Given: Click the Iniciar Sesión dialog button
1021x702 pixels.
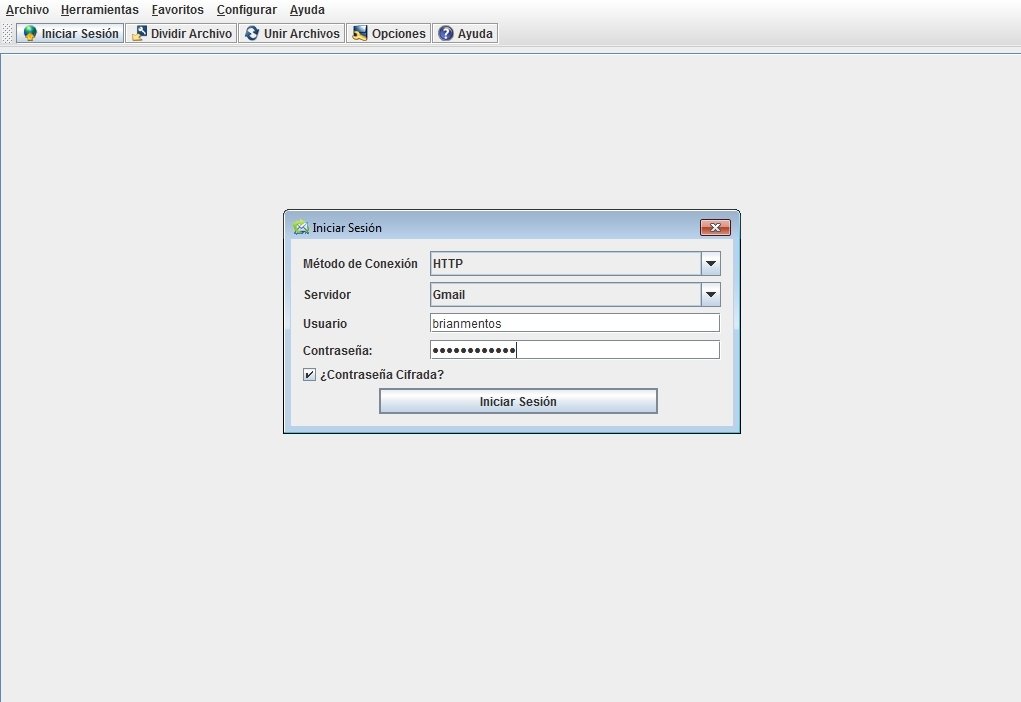Looking at the screenshot, I should (x=518, y=401).
